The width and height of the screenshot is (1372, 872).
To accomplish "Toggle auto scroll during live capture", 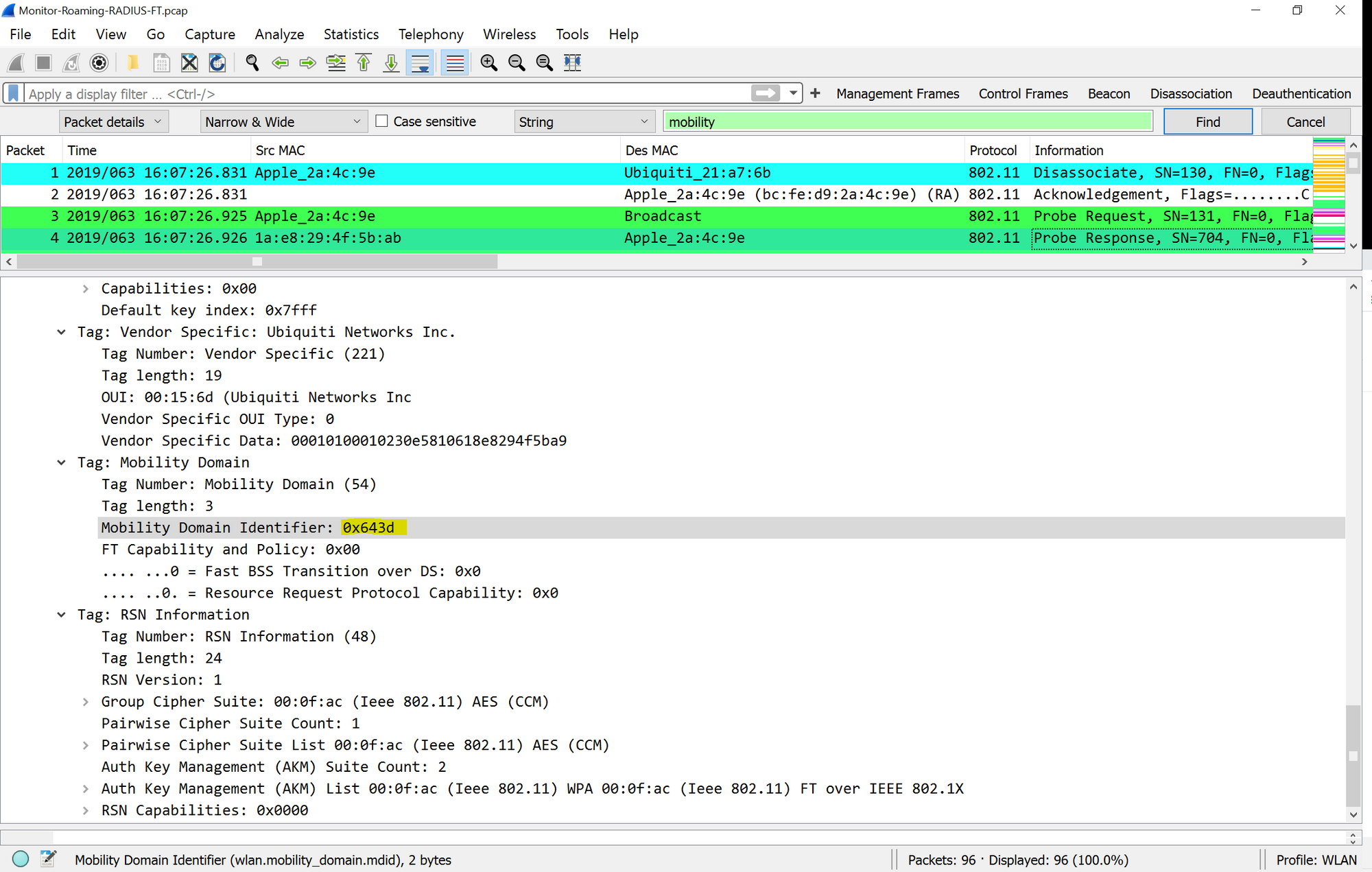I will (420, 63).
